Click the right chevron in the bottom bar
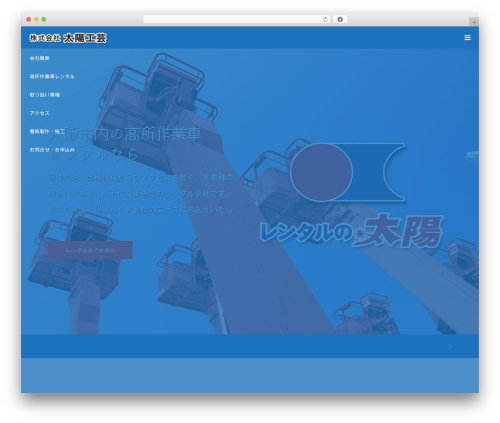Viewport: 500px width, 423px height. [x=449, y=347]
